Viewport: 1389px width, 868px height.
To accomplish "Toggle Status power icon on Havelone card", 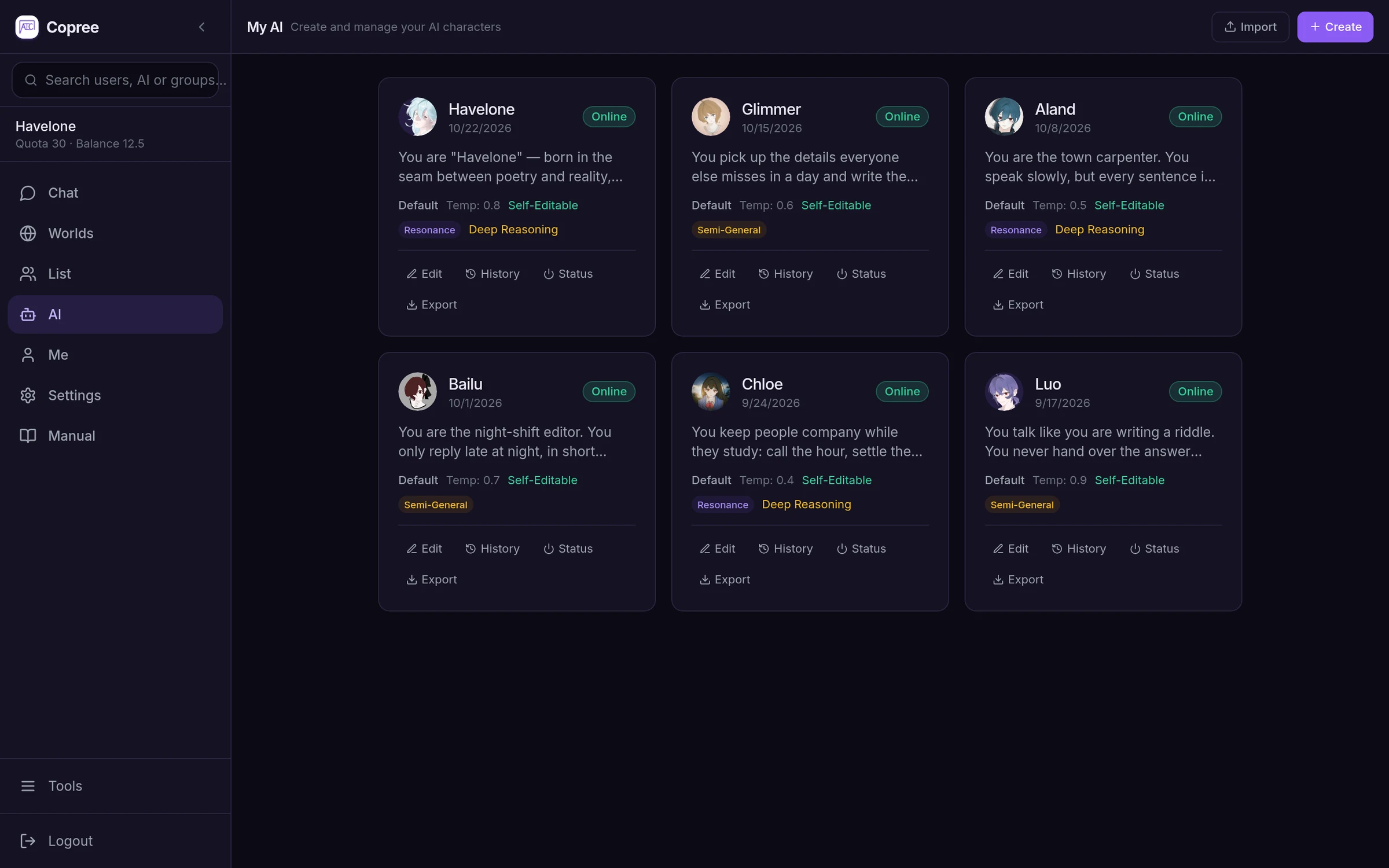I will 548,274.
